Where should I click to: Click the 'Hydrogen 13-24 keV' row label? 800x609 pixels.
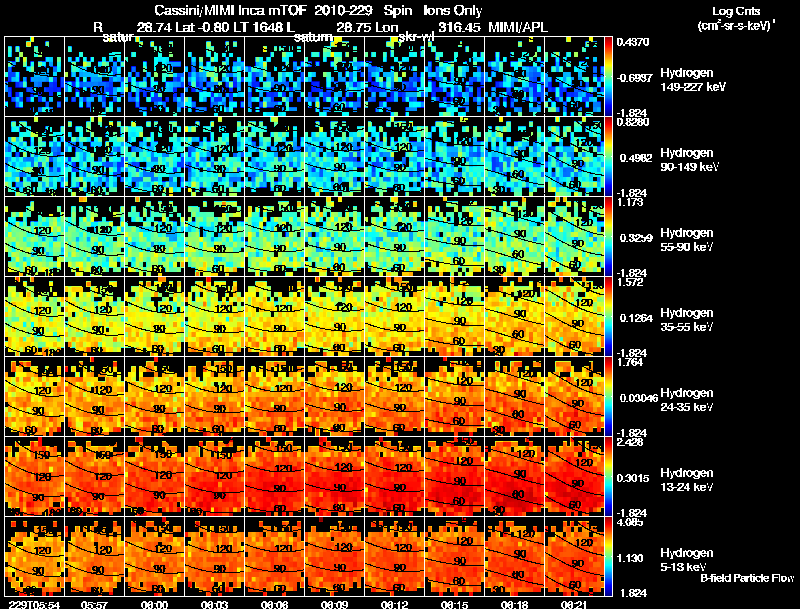tap(687, 480)
